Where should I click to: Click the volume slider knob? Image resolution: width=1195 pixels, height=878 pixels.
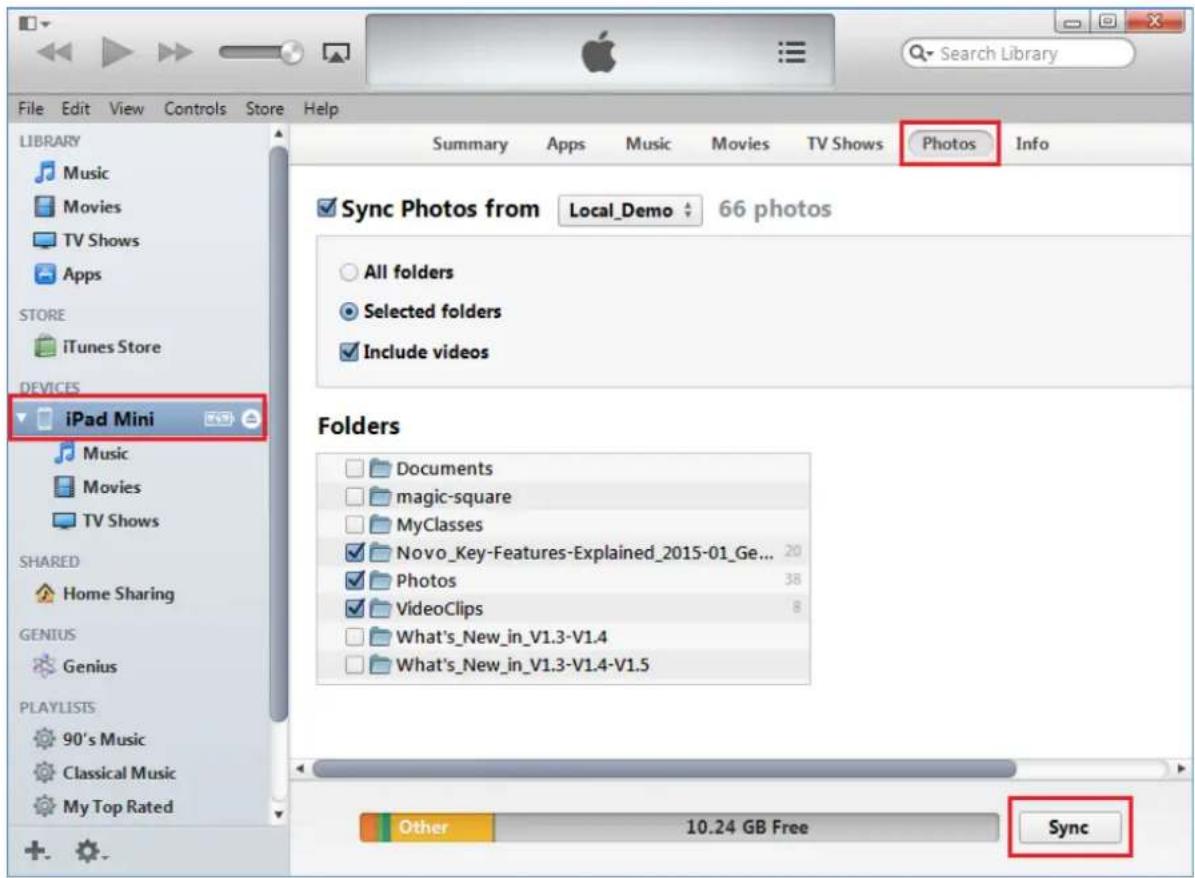click(291, 52)
